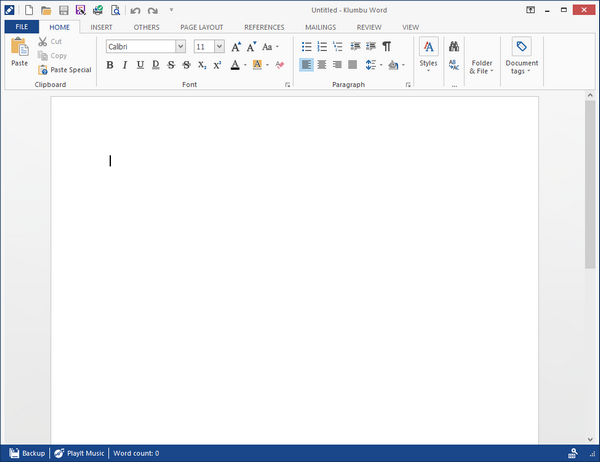
Task: Click the Backup button in status bar
Action: coord(27,453)
